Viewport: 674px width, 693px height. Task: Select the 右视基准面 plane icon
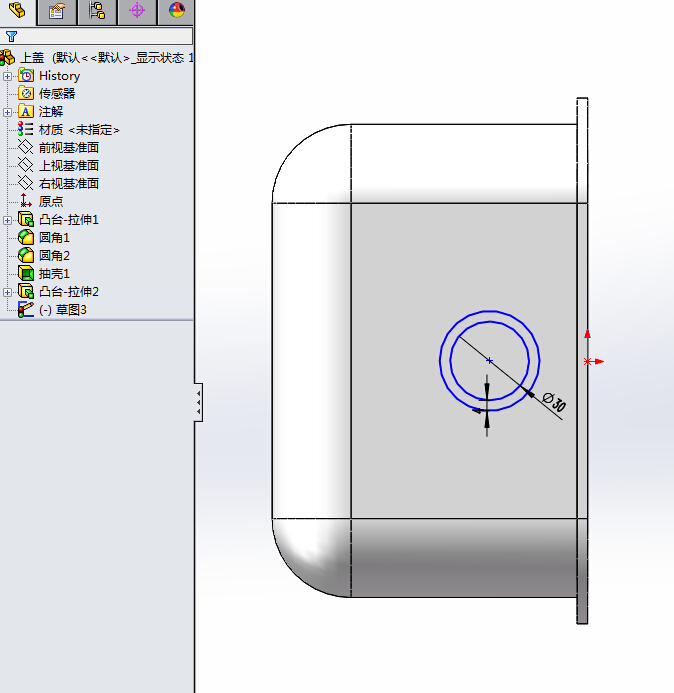[26, 183]
